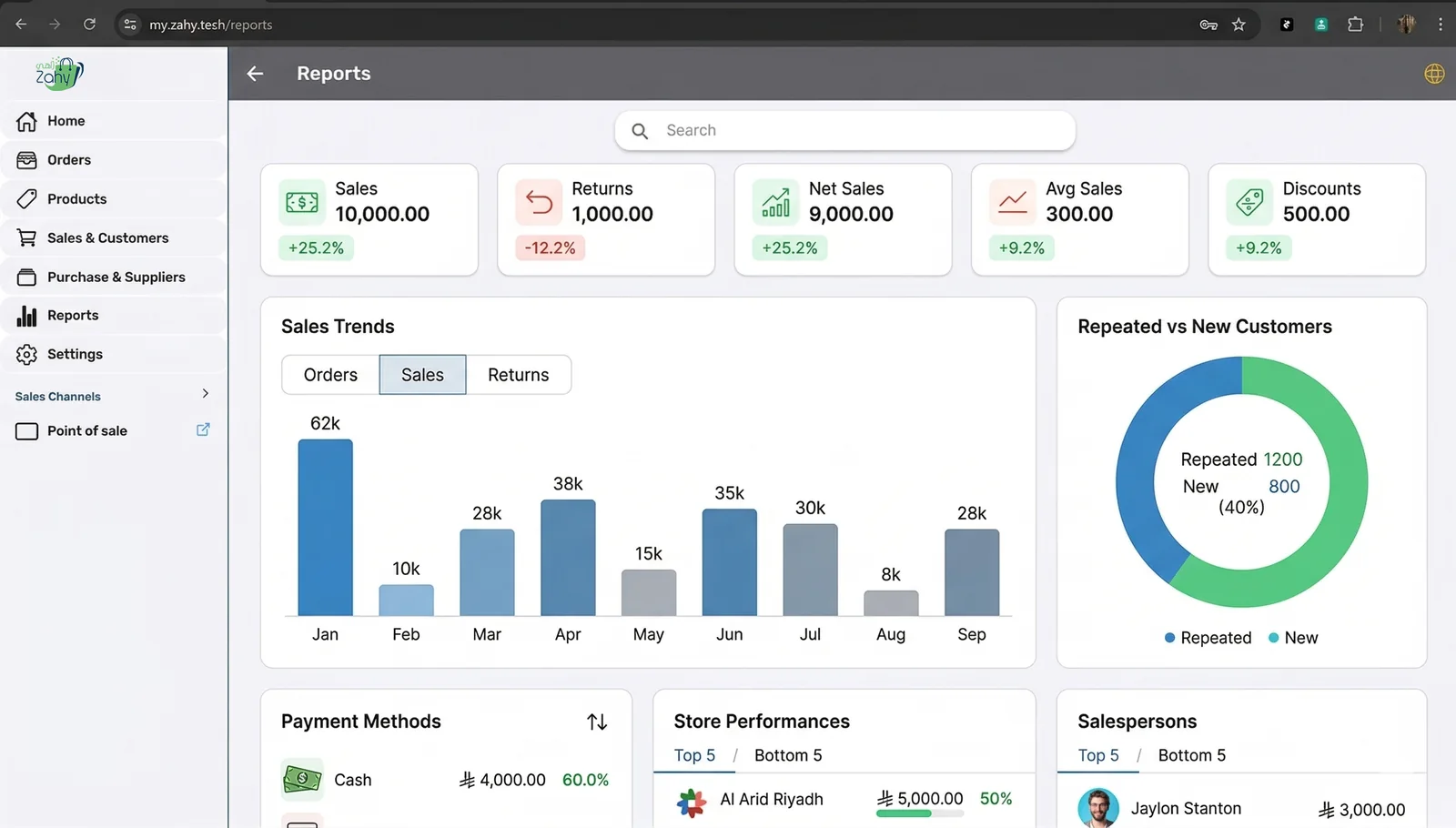Open the browser extensions puzzle icon

[1355, 25]
